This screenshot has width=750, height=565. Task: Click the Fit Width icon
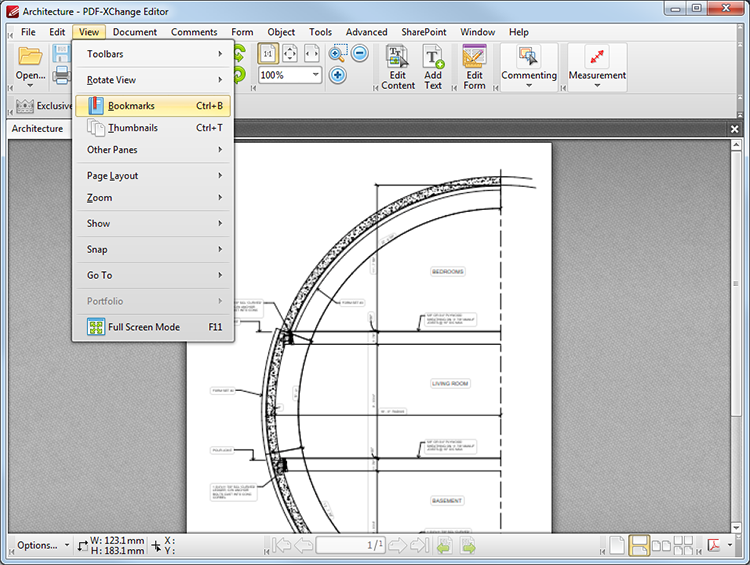(312, 54)
